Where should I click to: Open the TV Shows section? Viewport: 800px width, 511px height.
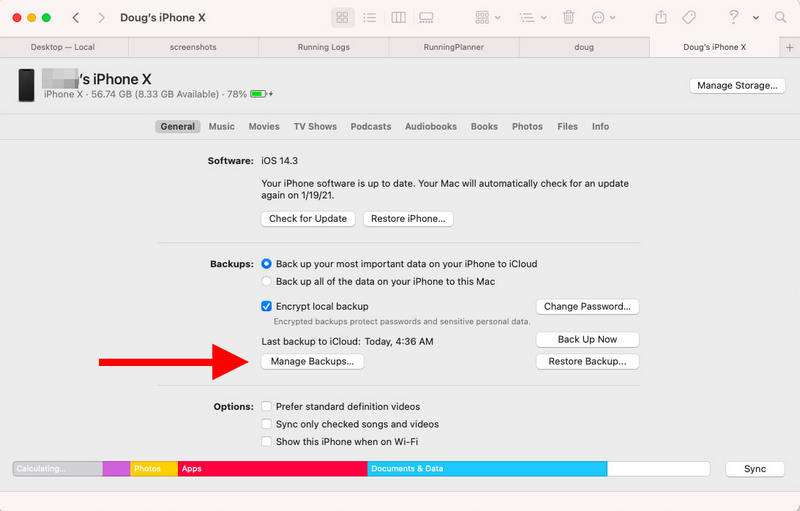tap(315, 126)
